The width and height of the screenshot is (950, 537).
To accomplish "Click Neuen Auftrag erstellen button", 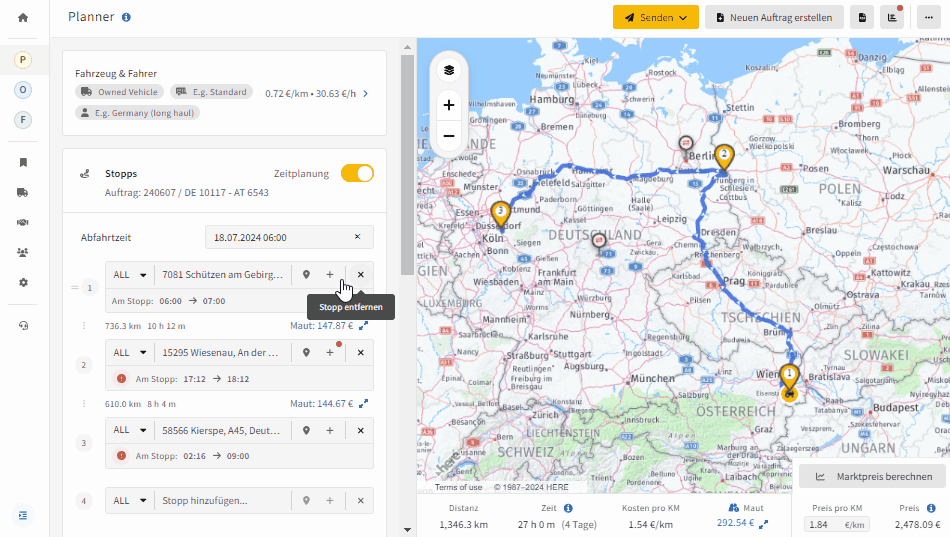I will tap(774, 18).
